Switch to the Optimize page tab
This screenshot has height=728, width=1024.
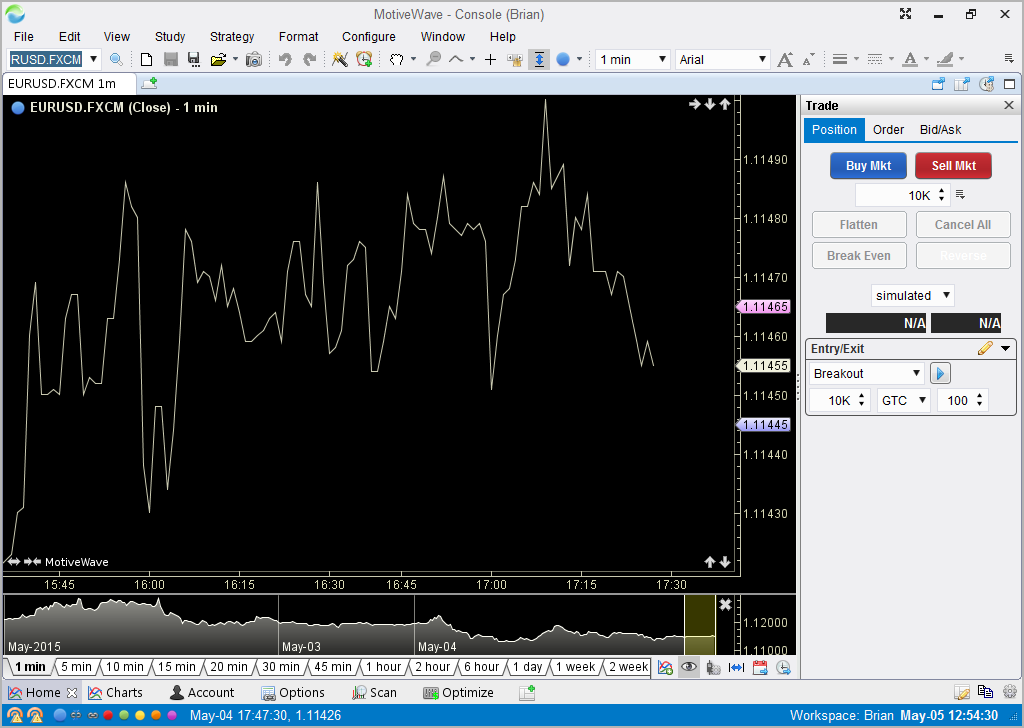pyautogui.click(x=458, y=693)
